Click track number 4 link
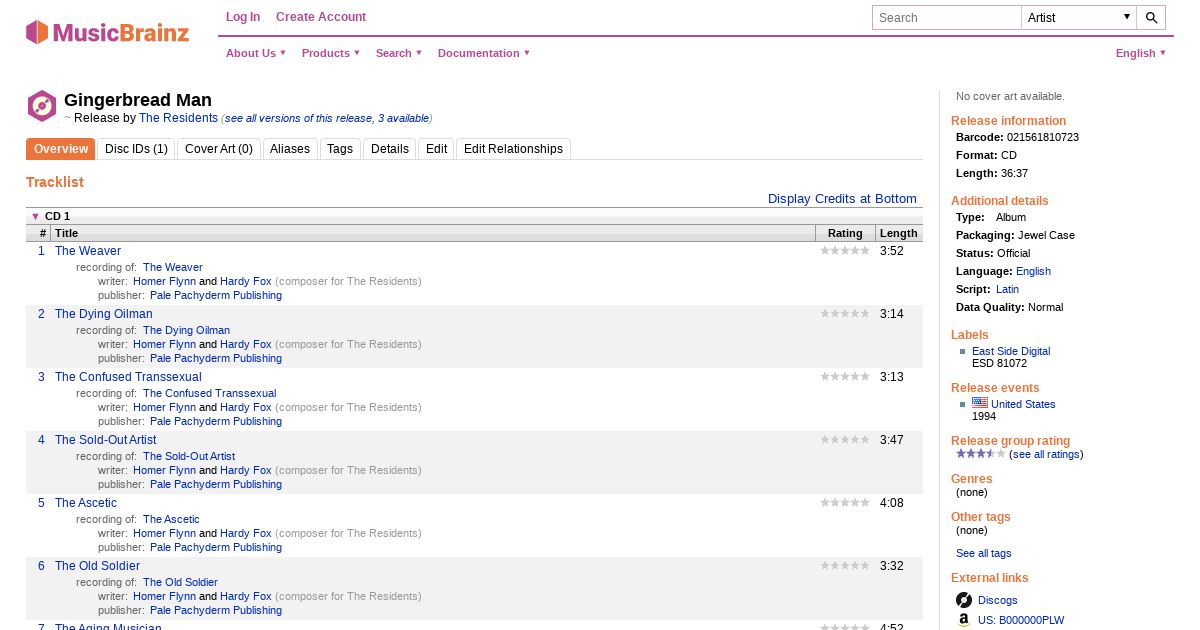This screenshot has height=630, width=1200. [x=41, y=440]
